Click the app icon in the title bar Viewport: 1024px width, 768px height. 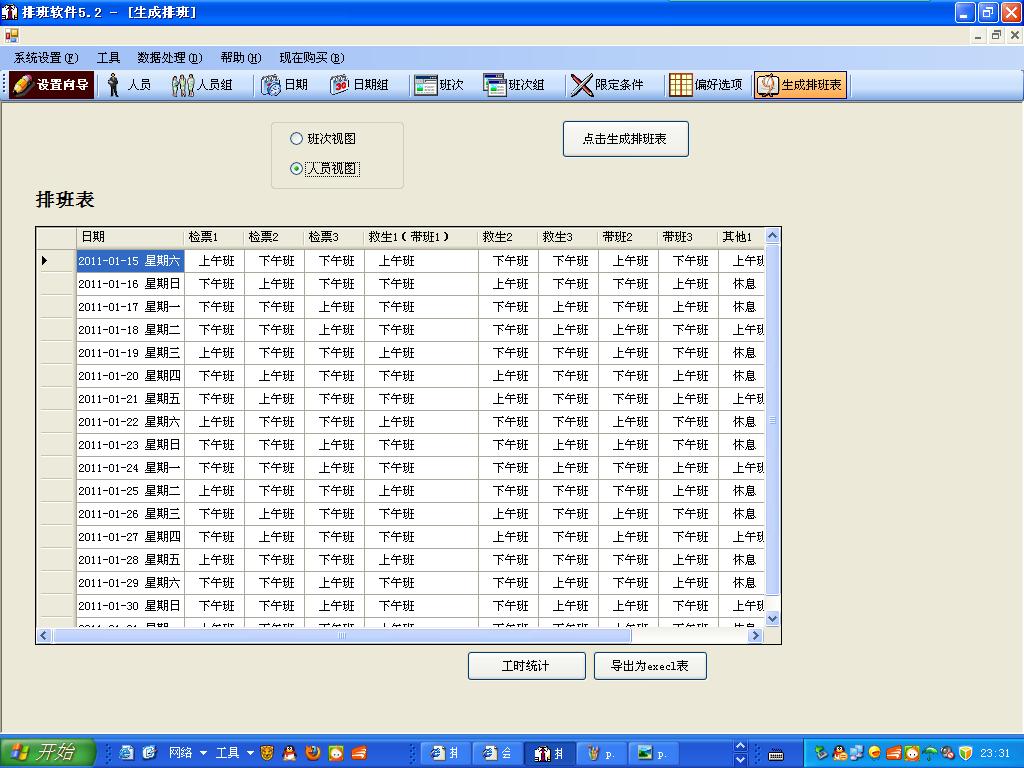[x=10, y=12]
